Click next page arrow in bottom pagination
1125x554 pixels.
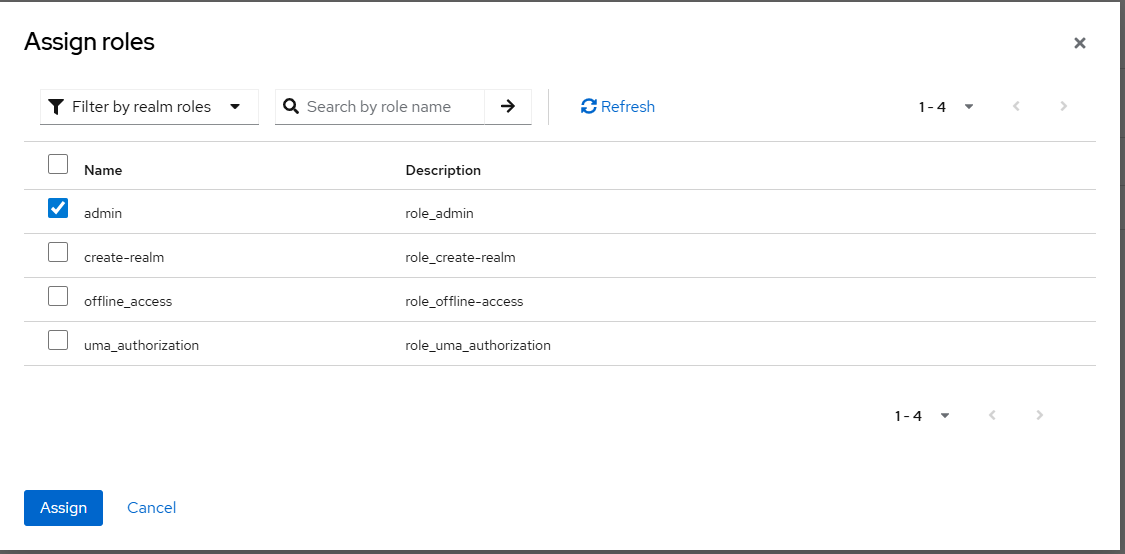coord(1039,415)
